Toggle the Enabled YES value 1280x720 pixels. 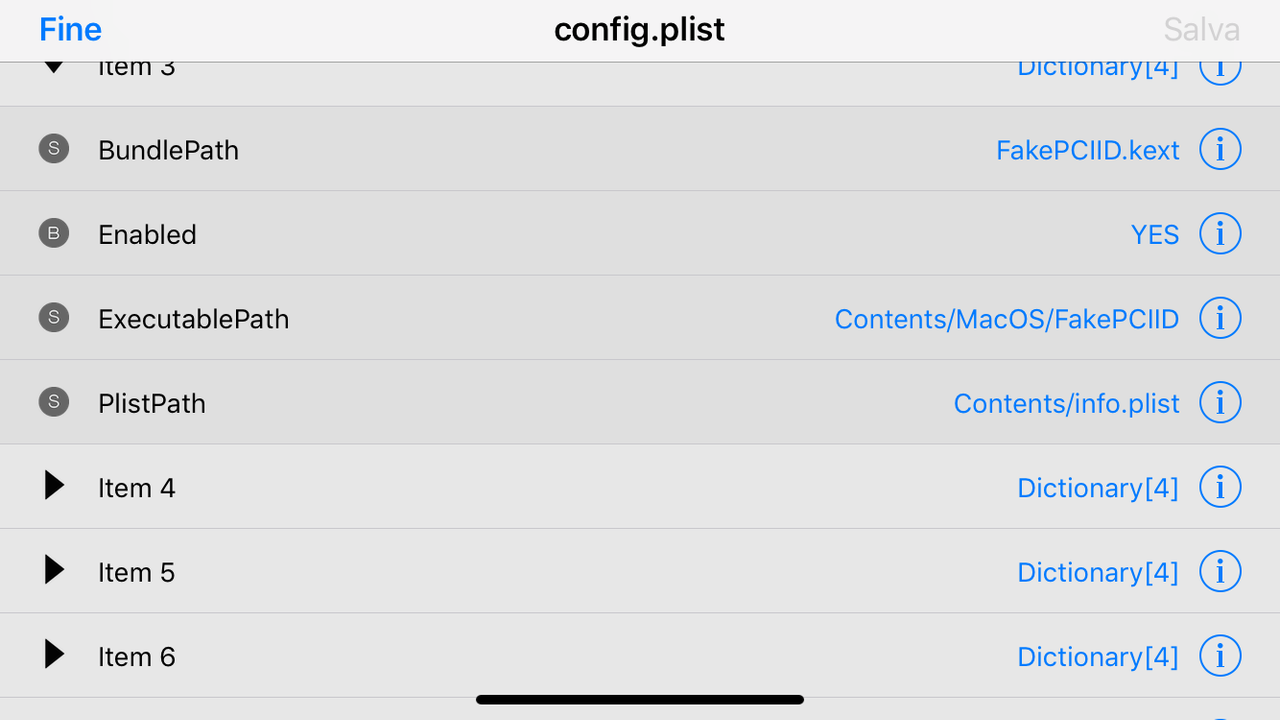click(1154, 234)
